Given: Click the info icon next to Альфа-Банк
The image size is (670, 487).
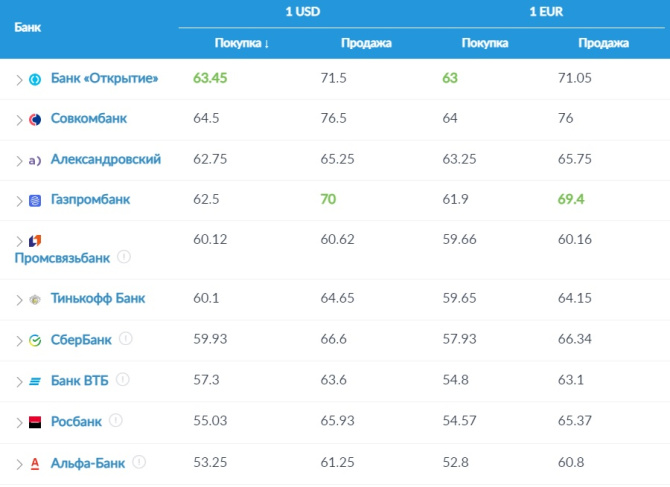Looking at the screenshot, I should coord(139,462).
